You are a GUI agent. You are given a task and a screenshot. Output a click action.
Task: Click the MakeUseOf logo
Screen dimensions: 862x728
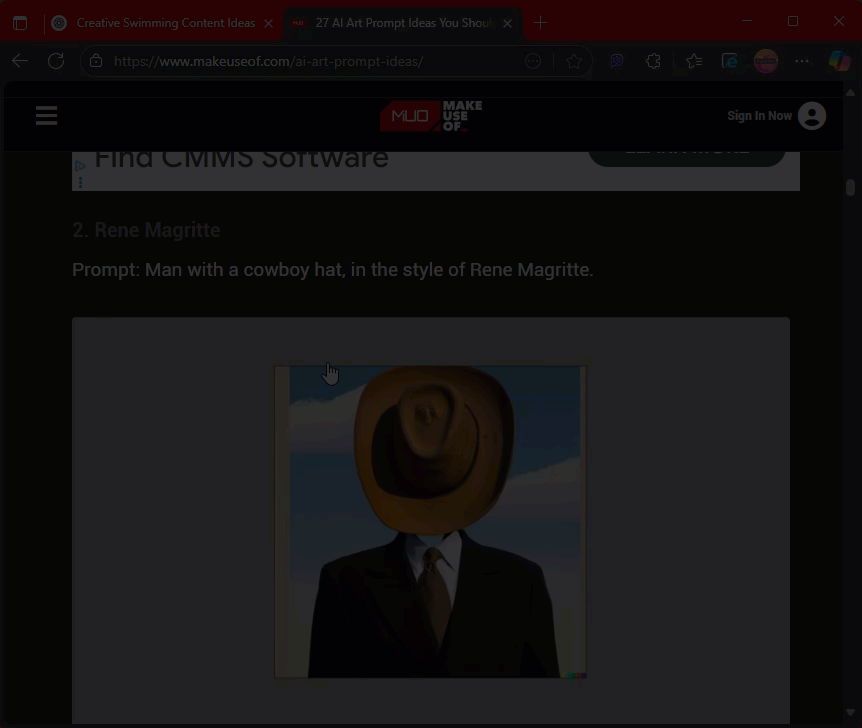[x=430, y=116]
